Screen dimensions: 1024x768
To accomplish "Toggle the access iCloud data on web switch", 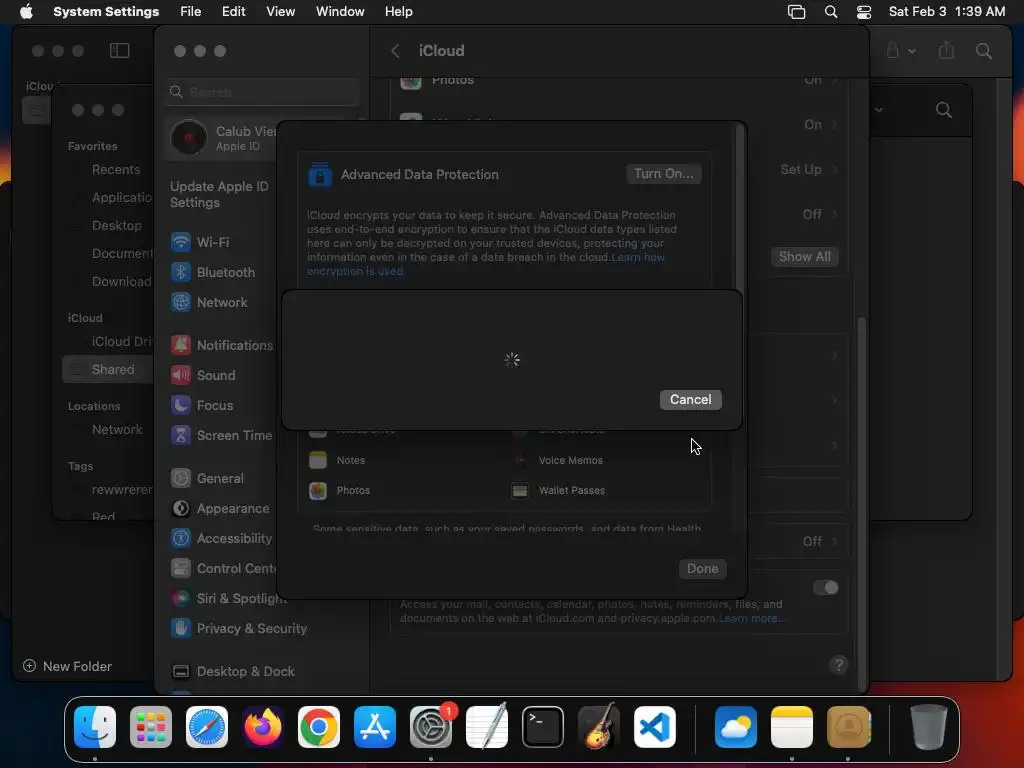I will [825, 588].
